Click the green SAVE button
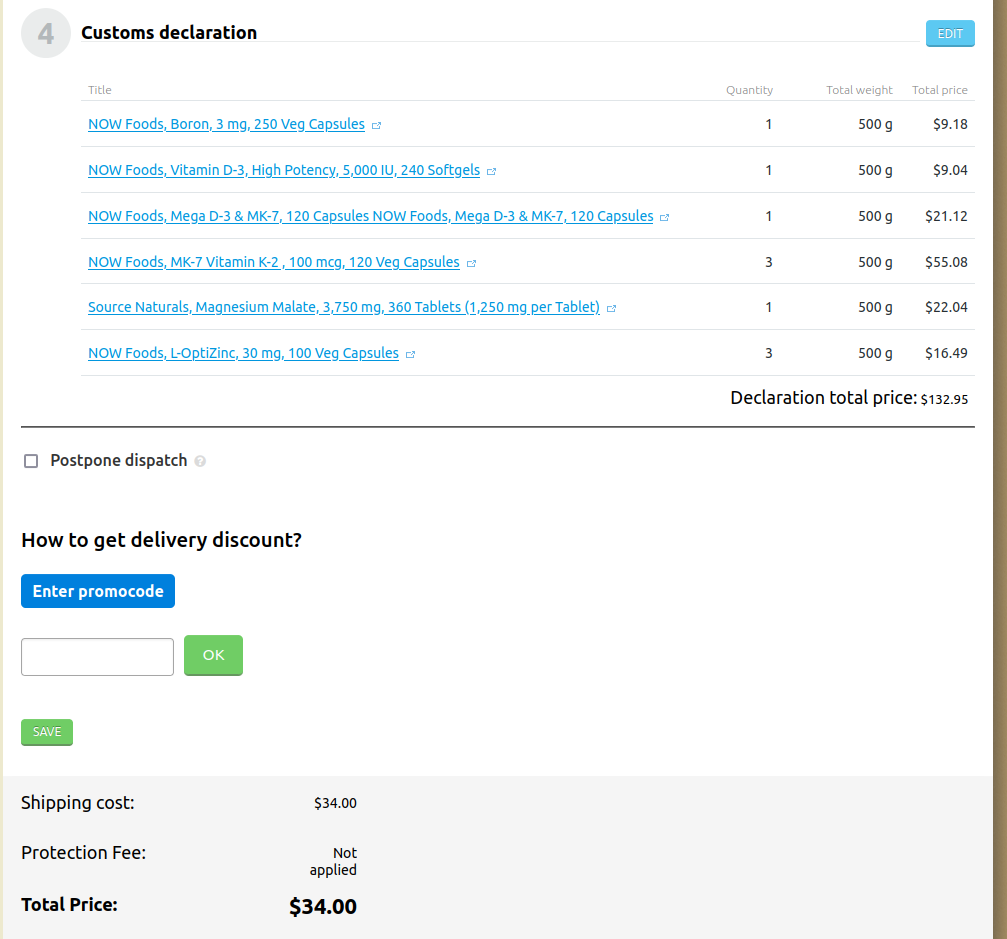 coord(47,732)
